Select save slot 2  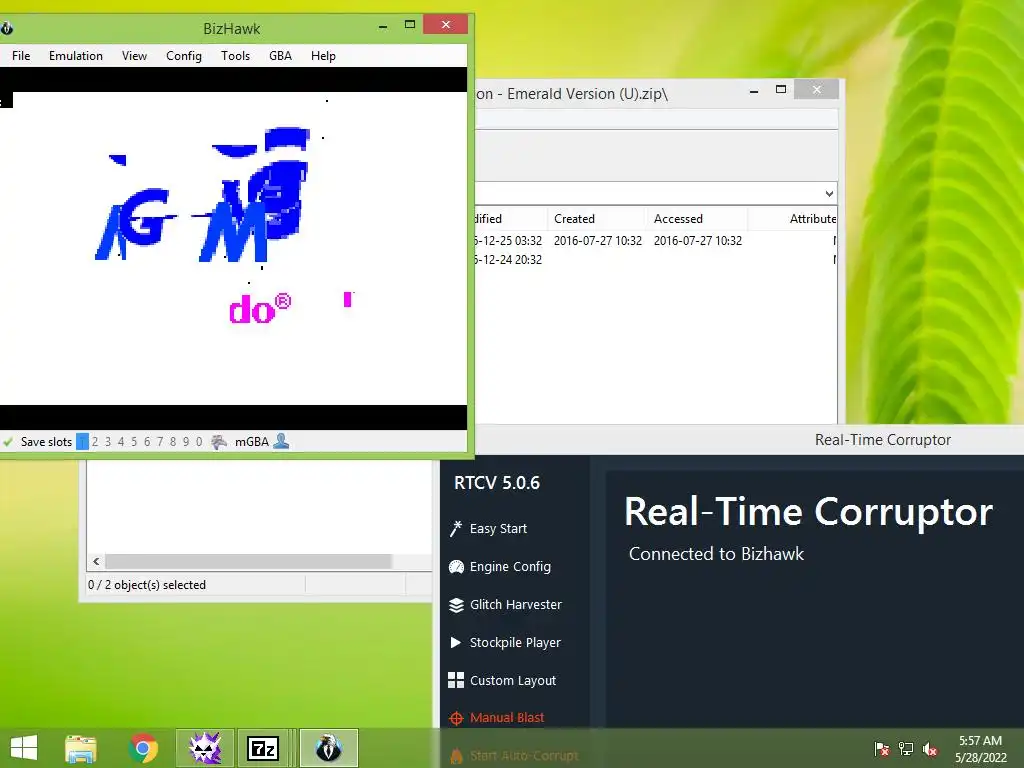pos(95,441)
